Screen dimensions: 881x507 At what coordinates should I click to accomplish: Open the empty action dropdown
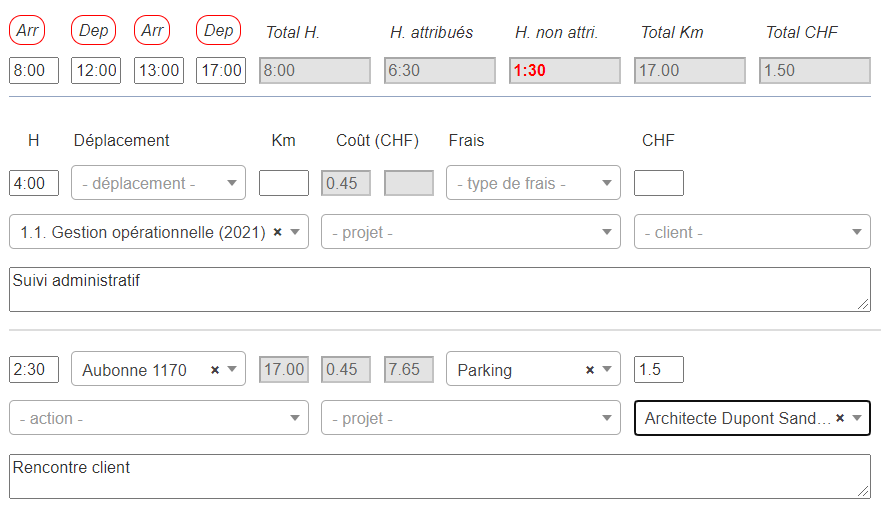[158, 418]
